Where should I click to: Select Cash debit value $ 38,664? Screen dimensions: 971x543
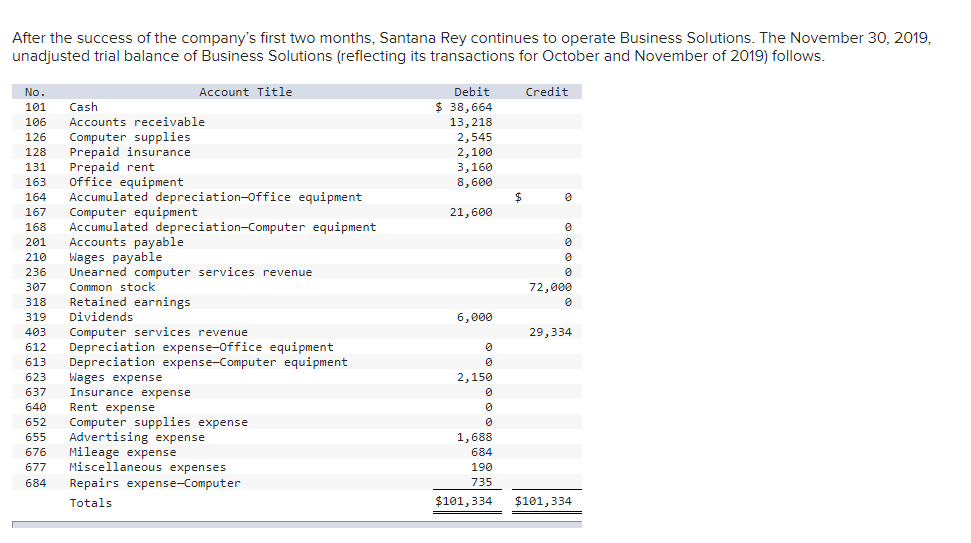463,107
